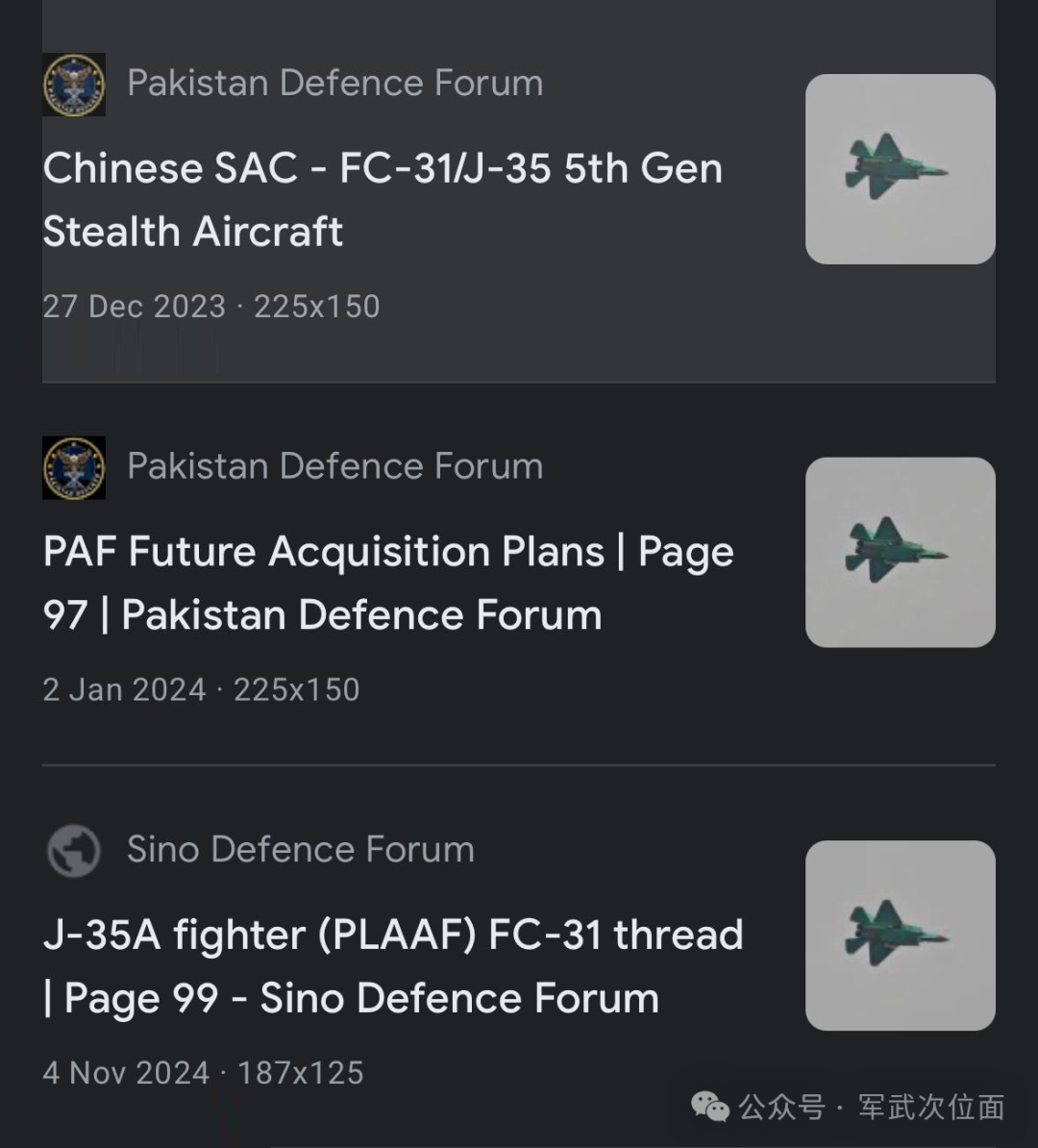The height and width of the screenshot is (1148, 1038).
Task: Click Pakistan Defence Forum source name above Chinese SAC
Action: tap(334, 84)
